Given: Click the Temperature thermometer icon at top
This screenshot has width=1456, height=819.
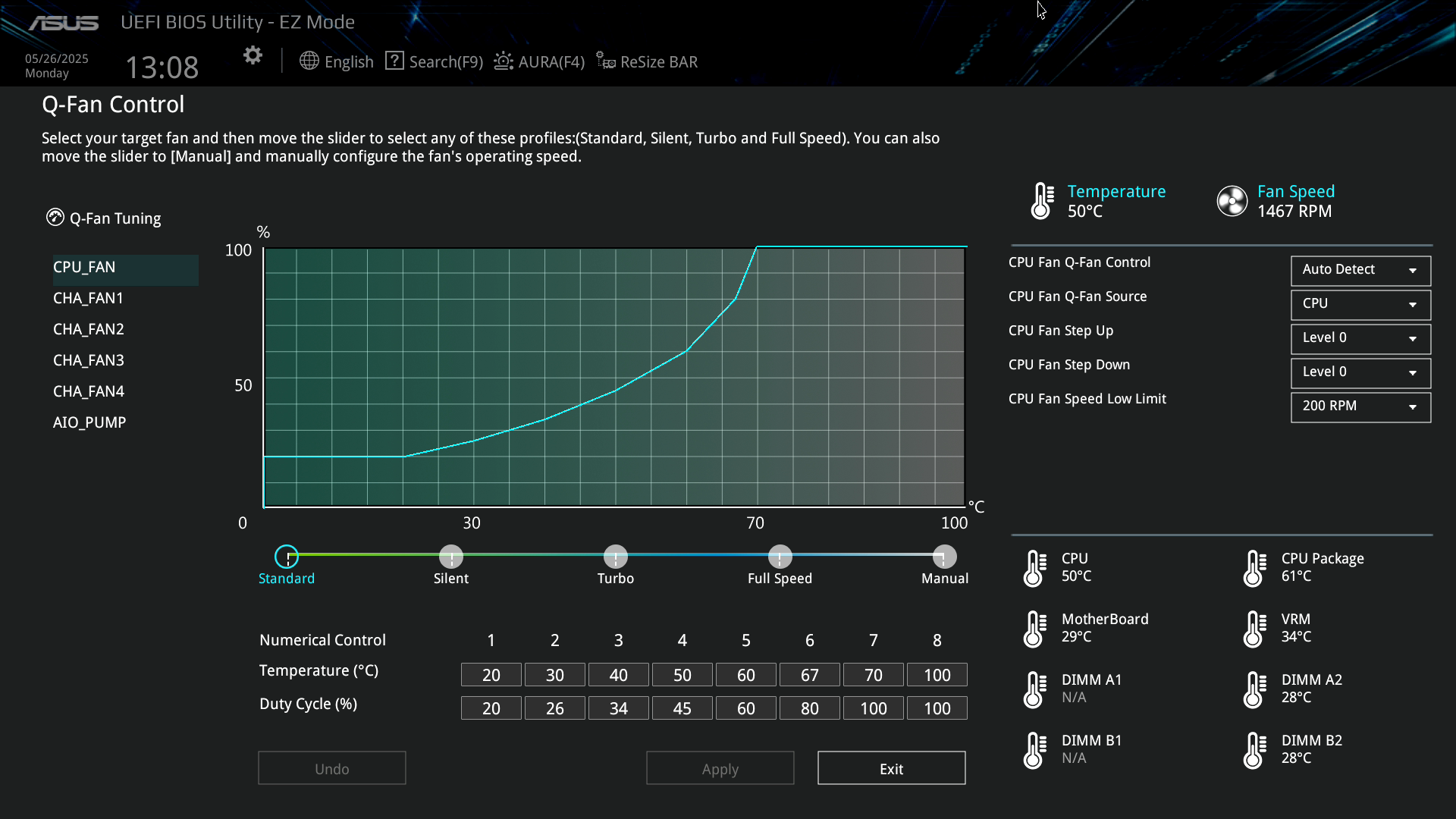Looking at the screenshot, I should (x=1042, y=201).
